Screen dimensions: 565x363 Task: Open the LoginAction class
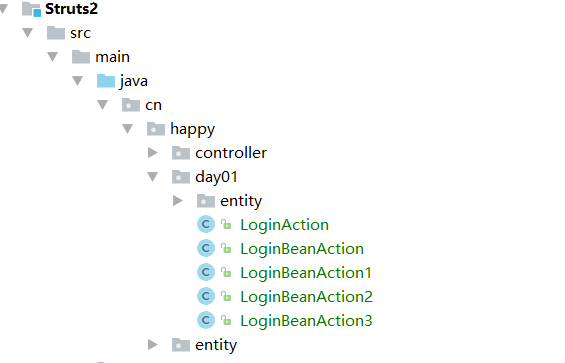(284, 225)
